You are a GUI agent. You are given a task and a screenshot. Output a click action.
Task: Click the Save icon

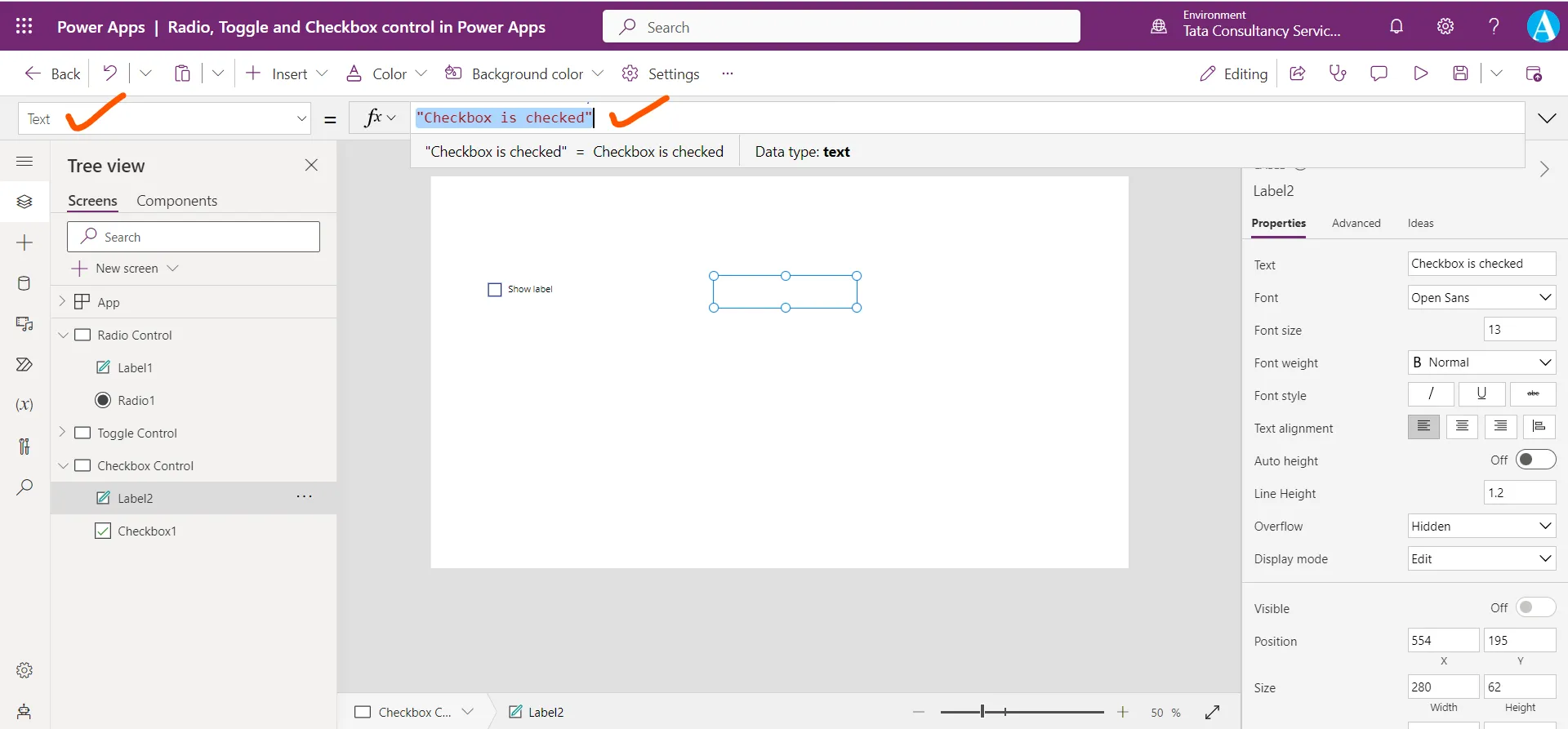[x=1461, y=73]
